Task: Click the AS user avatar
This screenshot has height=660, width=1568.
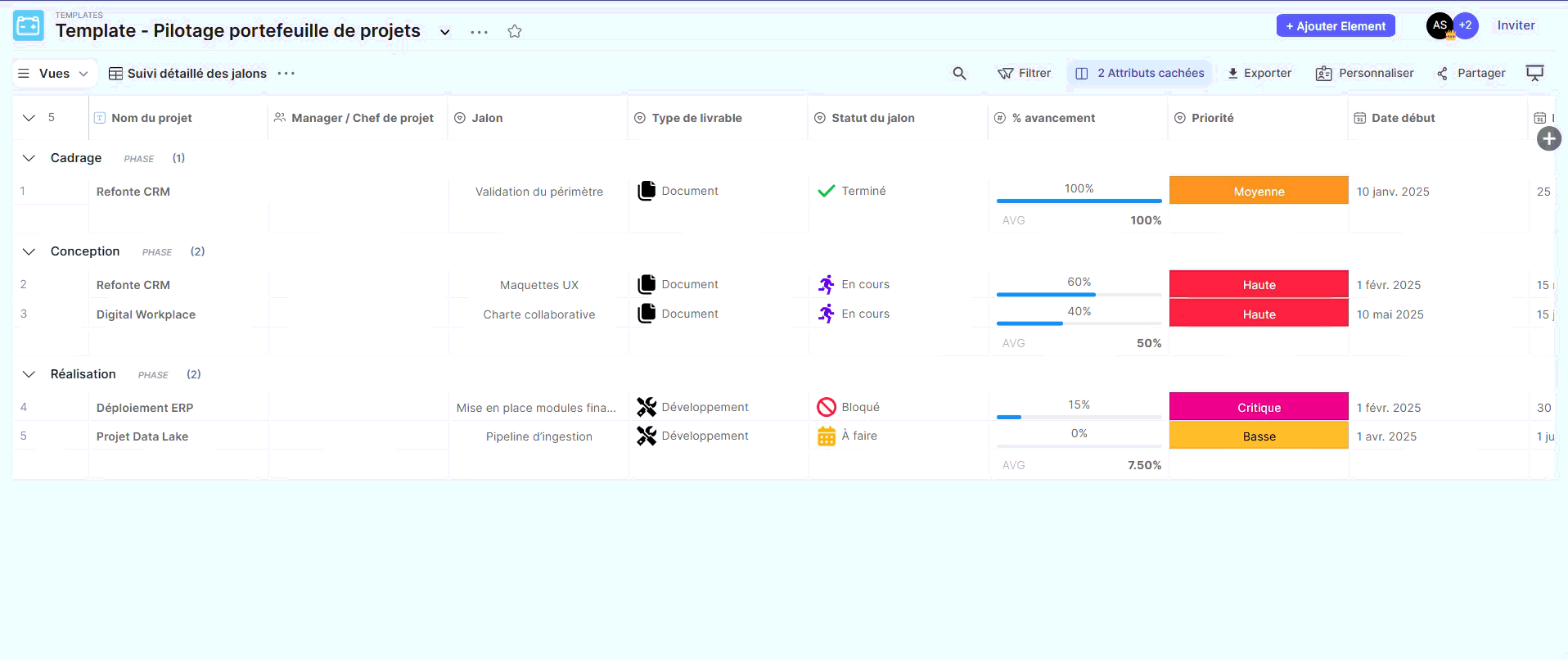Action: 1439,25
